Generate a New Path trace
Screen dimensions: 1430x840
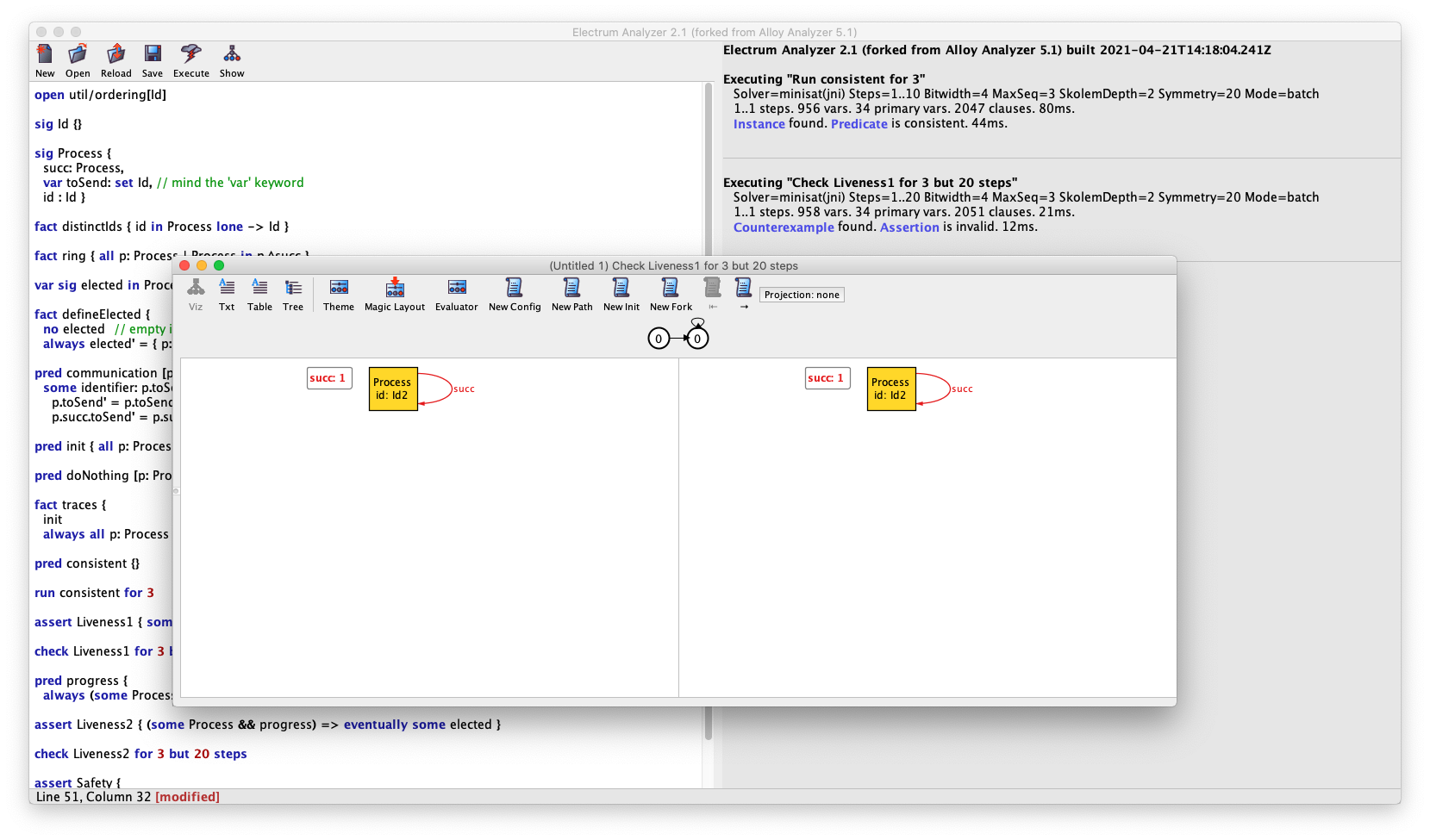point(572,295)
